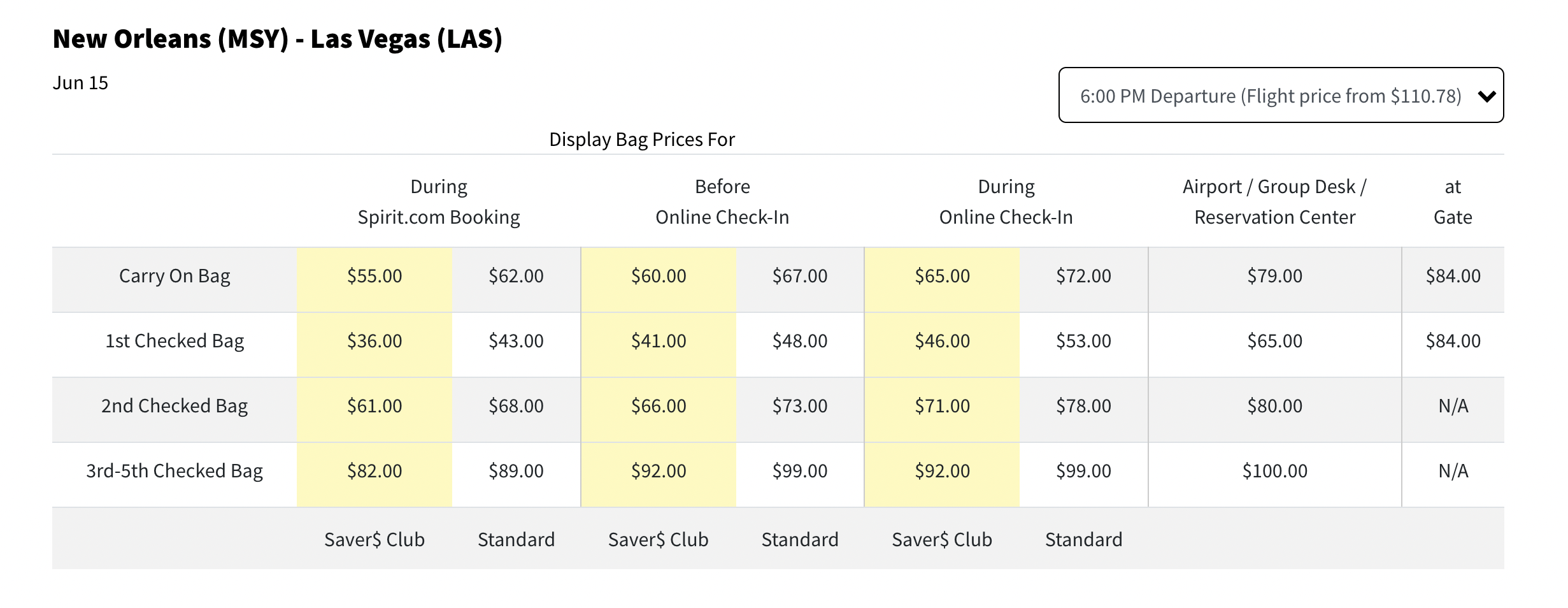1568x608 pixels.
Task: Click the Display Bag Prices For label
Action: [641, 139]
